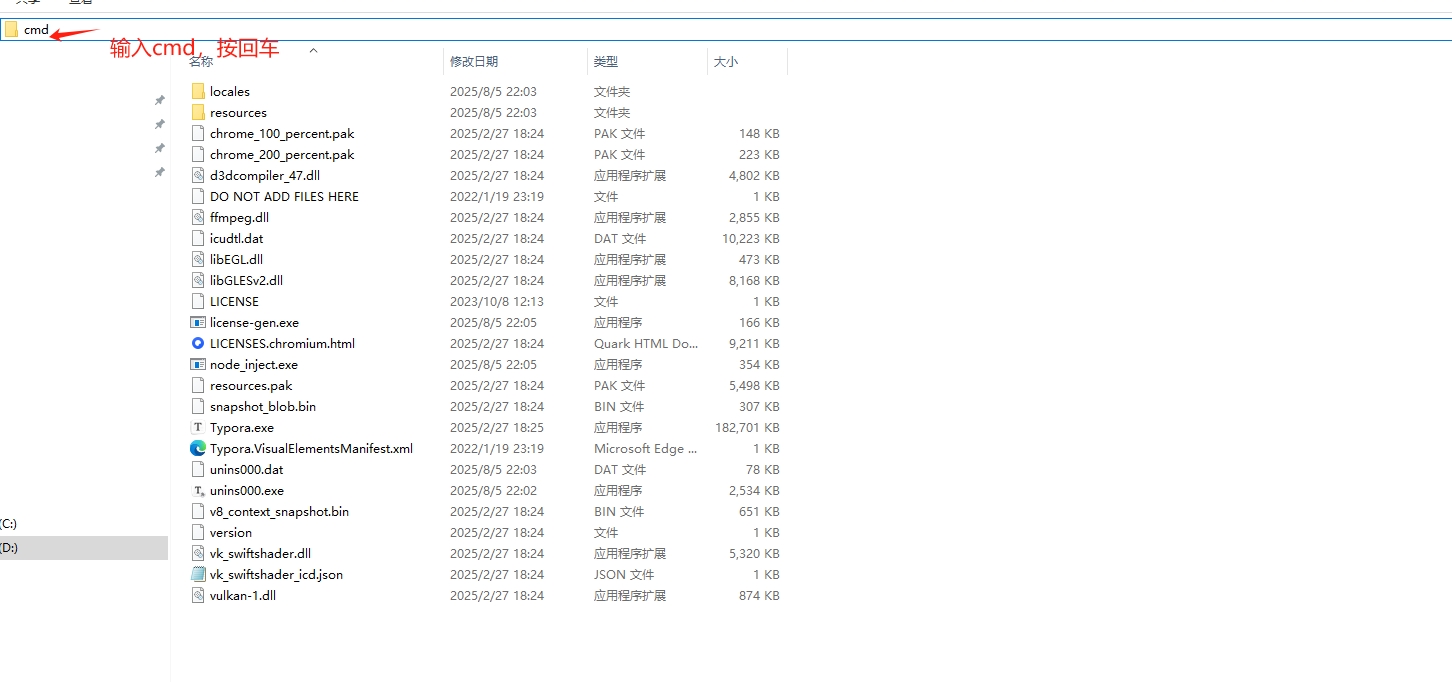
Task: Click the d3dcompiler_47.dll file icon
Action: (x=198, y=176)
